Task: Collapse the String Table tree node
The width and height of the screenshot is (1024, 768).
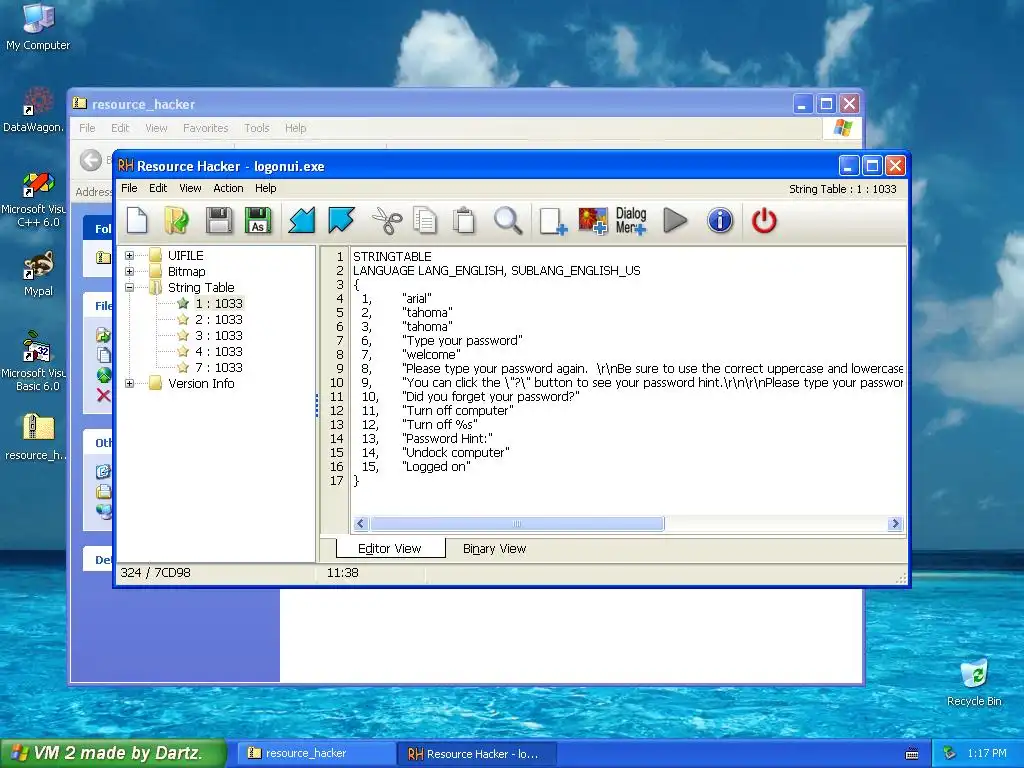Action: 129,287
